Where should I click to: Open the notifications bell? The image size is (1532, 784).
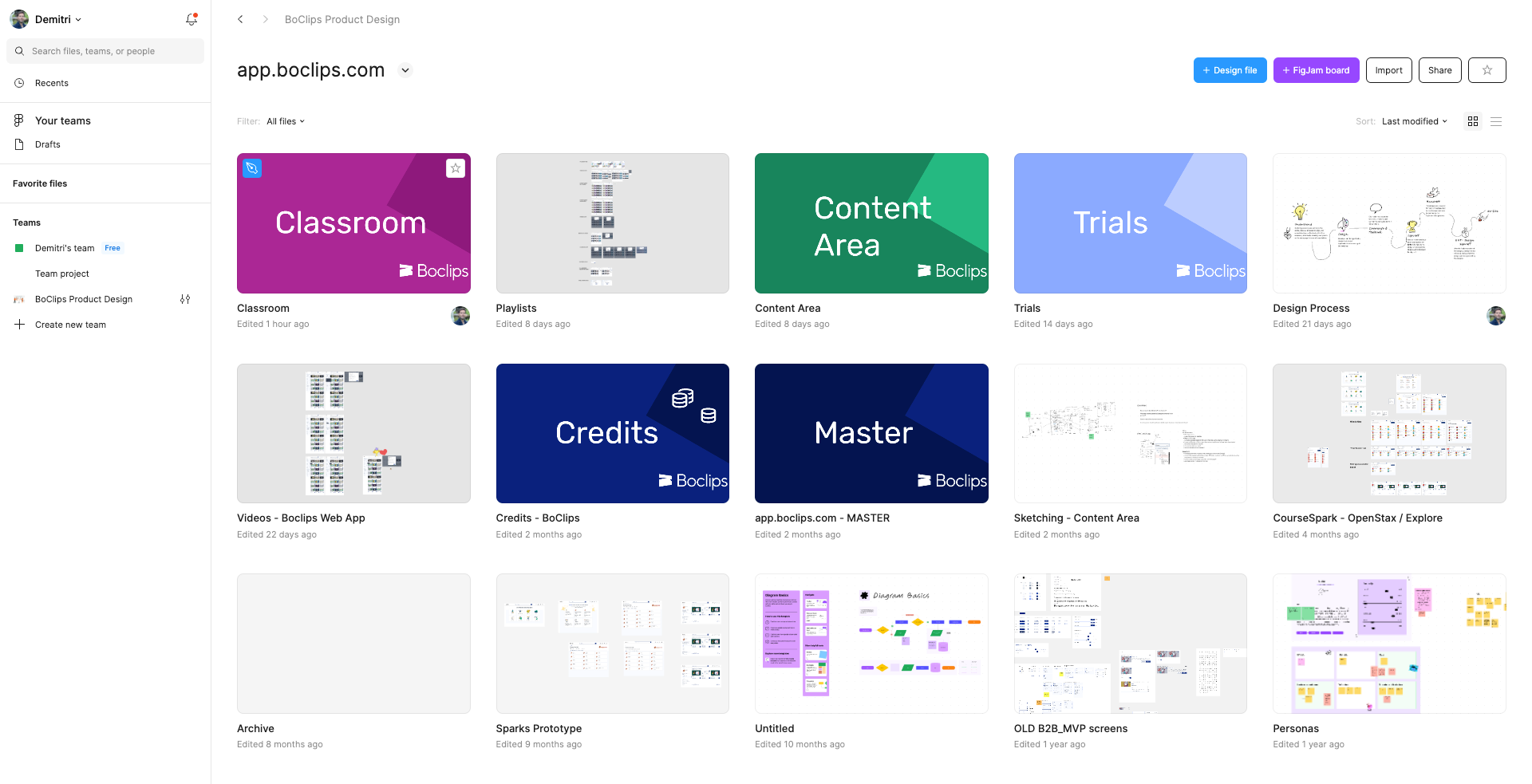tap(191, 19)
